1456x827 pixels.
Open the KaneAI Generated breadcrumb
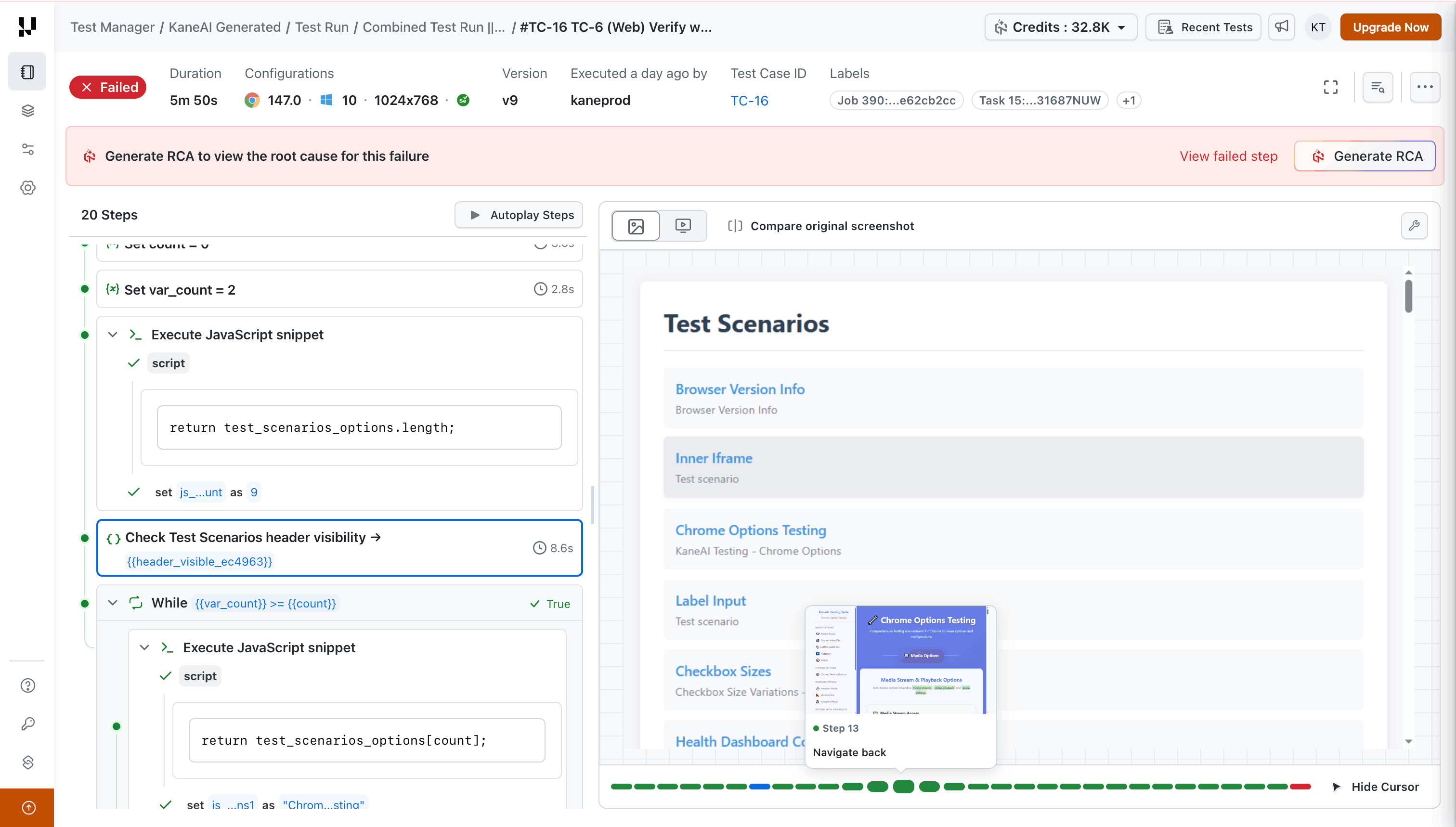[224, 27]
